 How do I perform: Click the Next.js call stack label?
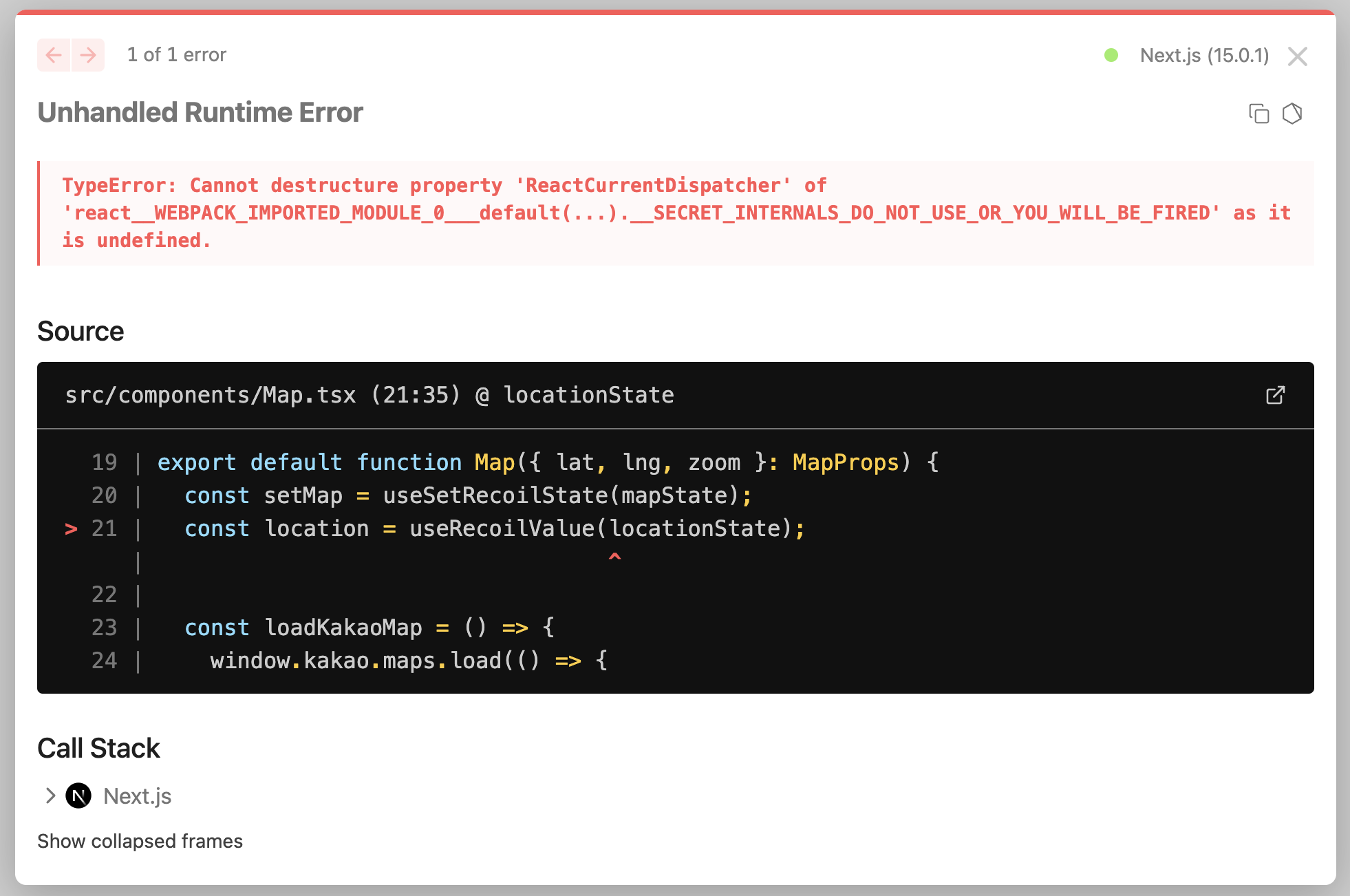click(x=137, y=796)
